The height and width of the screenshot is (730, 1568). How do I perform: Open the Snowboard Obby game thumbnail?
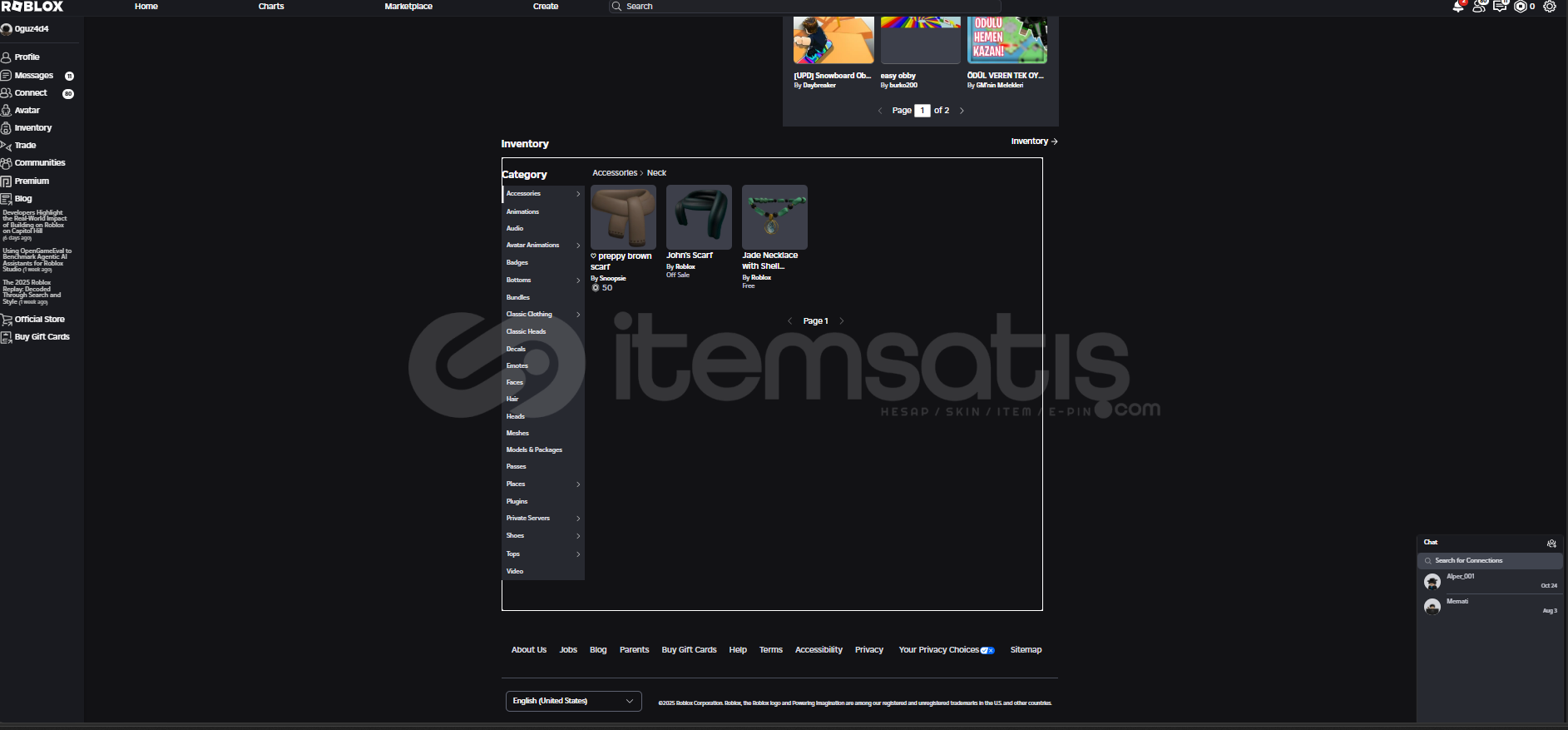tap(833, 40)
